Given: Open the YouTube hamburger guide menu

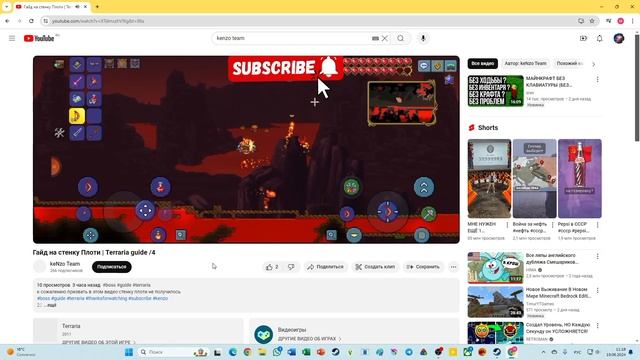Looking at the screenshot, I should click(12, 38).
